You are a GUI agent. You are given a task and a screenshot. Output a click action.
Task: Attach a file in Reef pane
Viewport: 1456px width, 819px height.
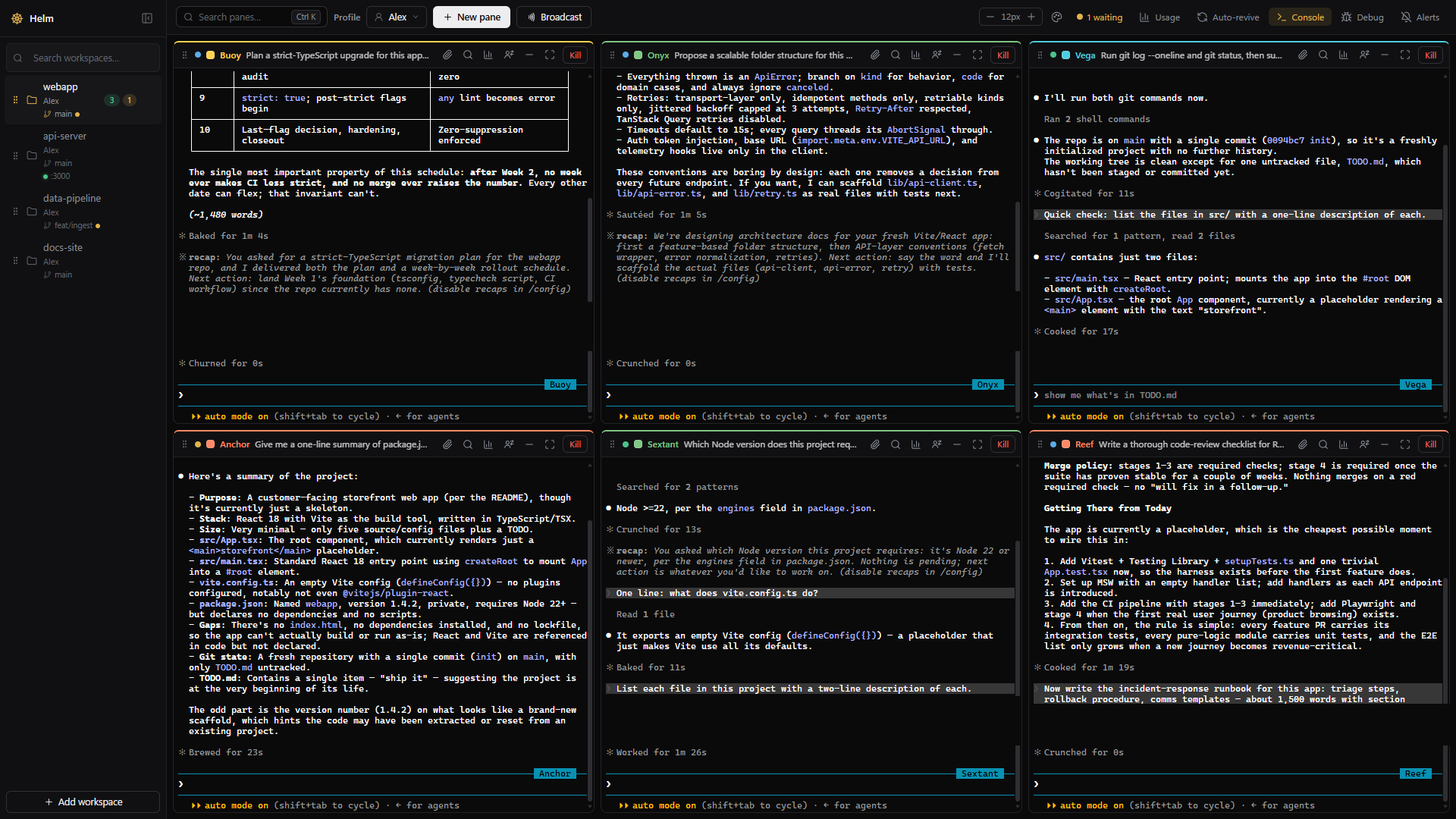1303,444
